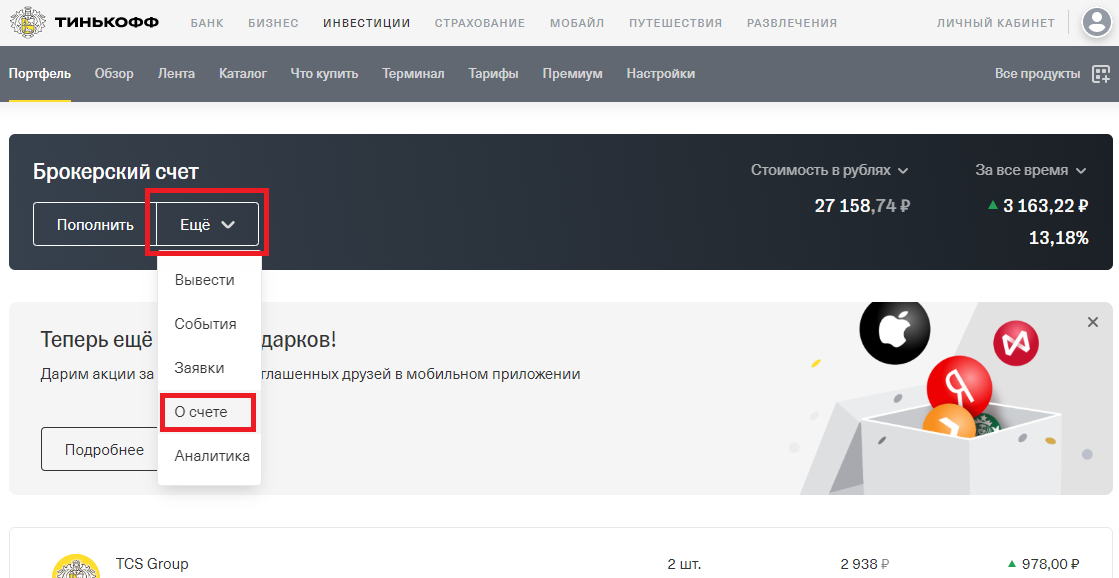Expand Стоимость в рублях currency selector
Image resolution: width=1119 pixels, height=578 pixels.
point(829,171)
